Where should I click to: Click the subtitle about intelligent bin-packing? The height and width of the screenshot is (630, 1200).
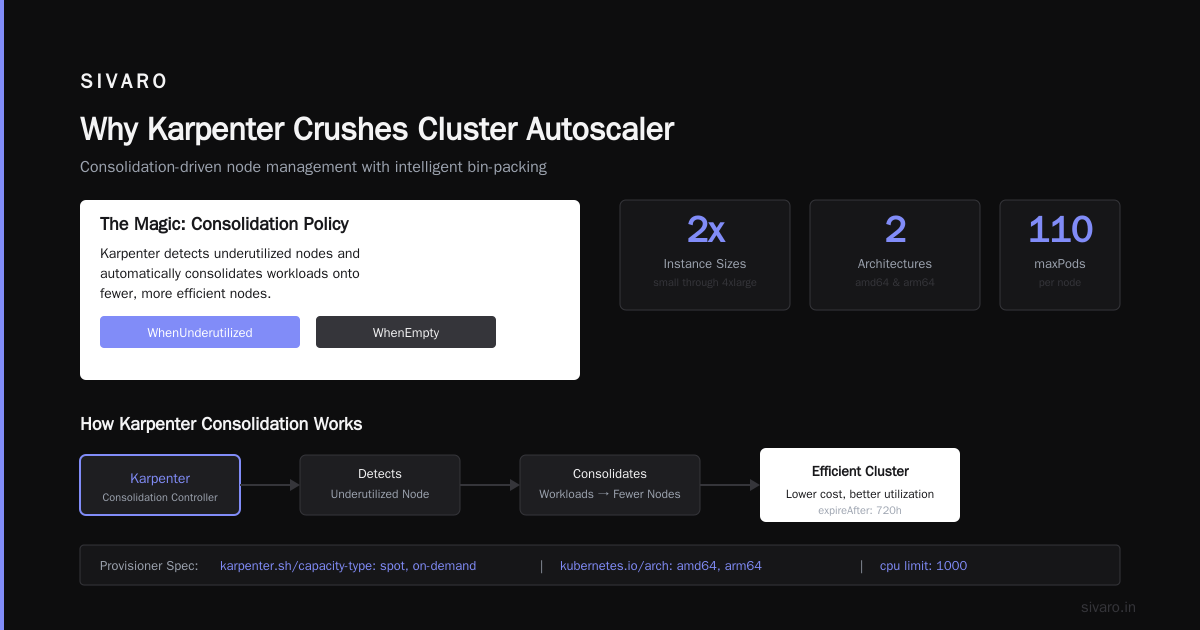(313, 167)
